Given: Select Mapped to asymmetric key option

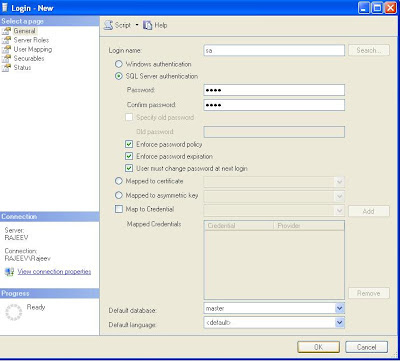Looking at the screenshot, I should click(118, 195).
